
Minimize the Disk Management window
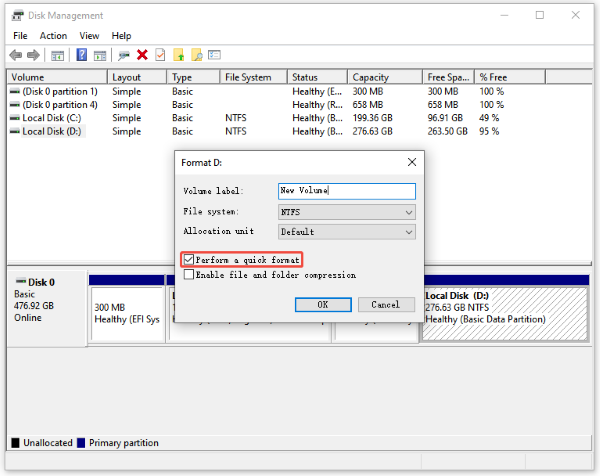coord(504,15)
